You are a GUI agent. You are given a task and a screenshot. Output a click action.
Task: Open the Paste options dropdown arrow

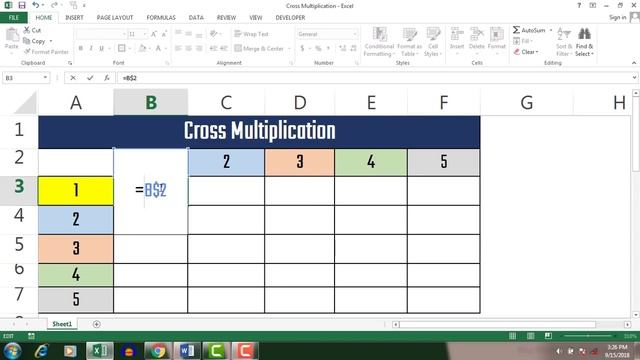[12, 53]
